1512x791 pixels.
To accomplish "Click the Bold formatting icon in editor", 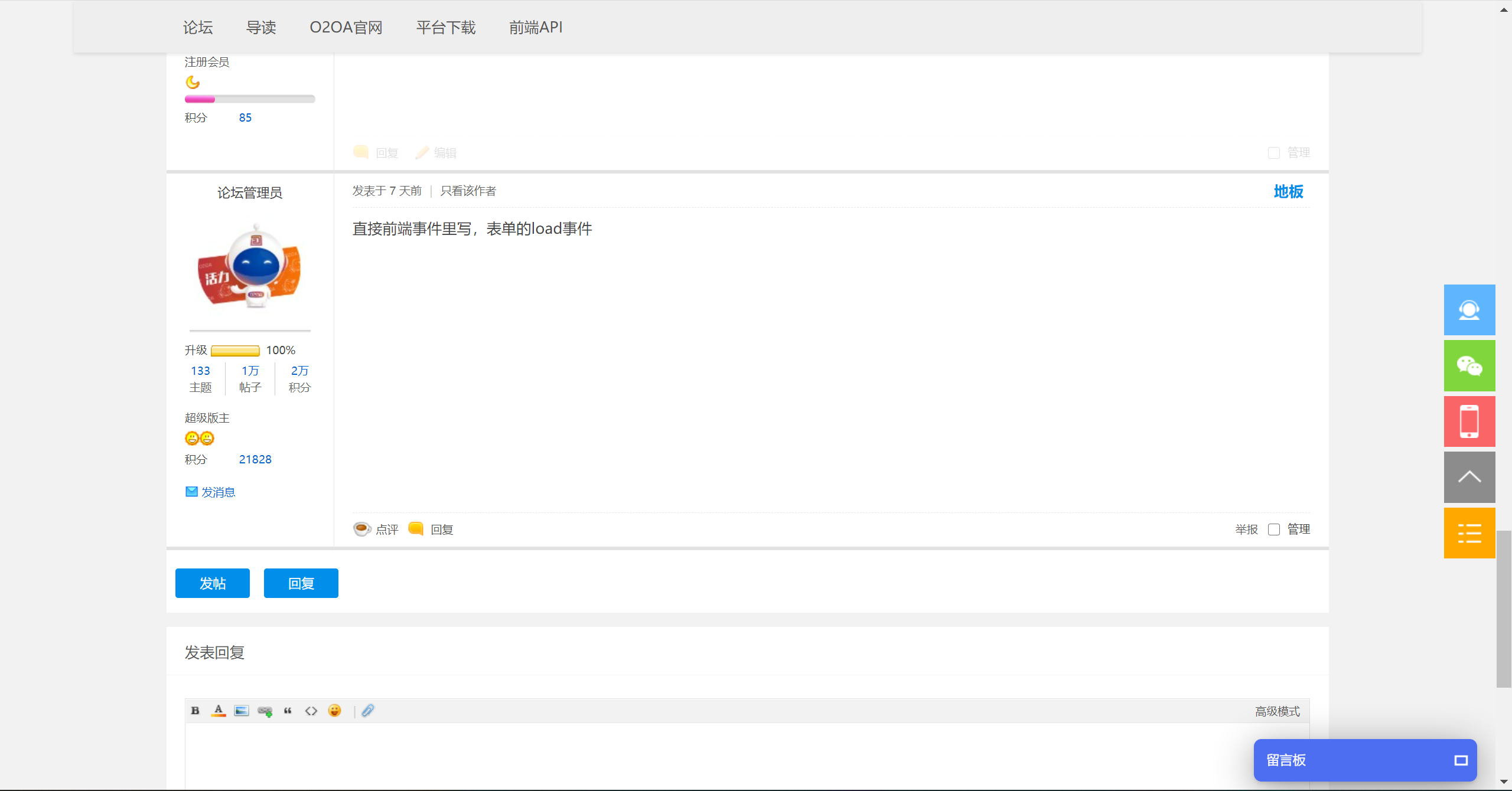I will pos(195,711).
